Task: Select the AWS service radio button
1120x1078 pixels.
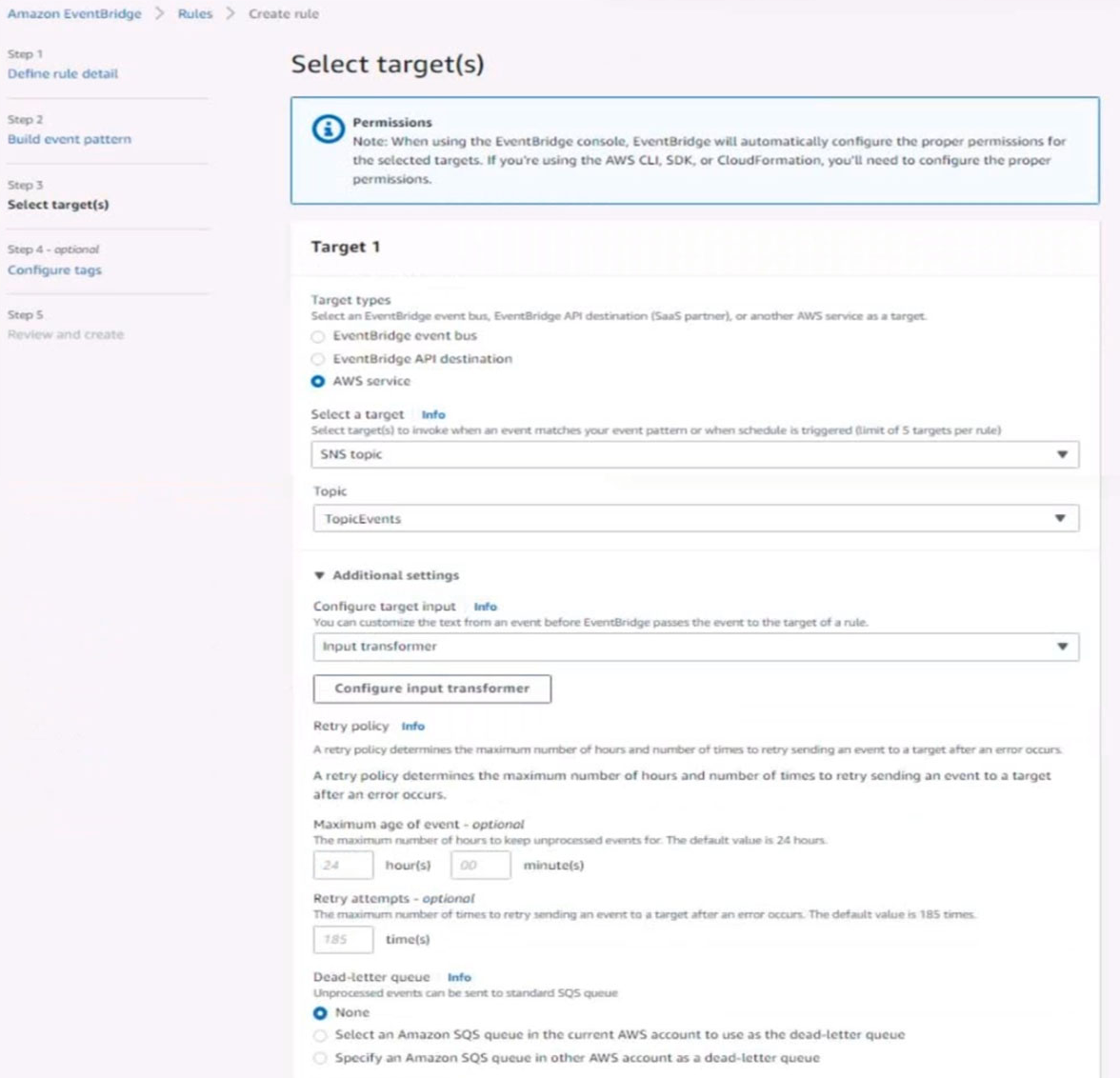Action: click(x=318, y=382)
